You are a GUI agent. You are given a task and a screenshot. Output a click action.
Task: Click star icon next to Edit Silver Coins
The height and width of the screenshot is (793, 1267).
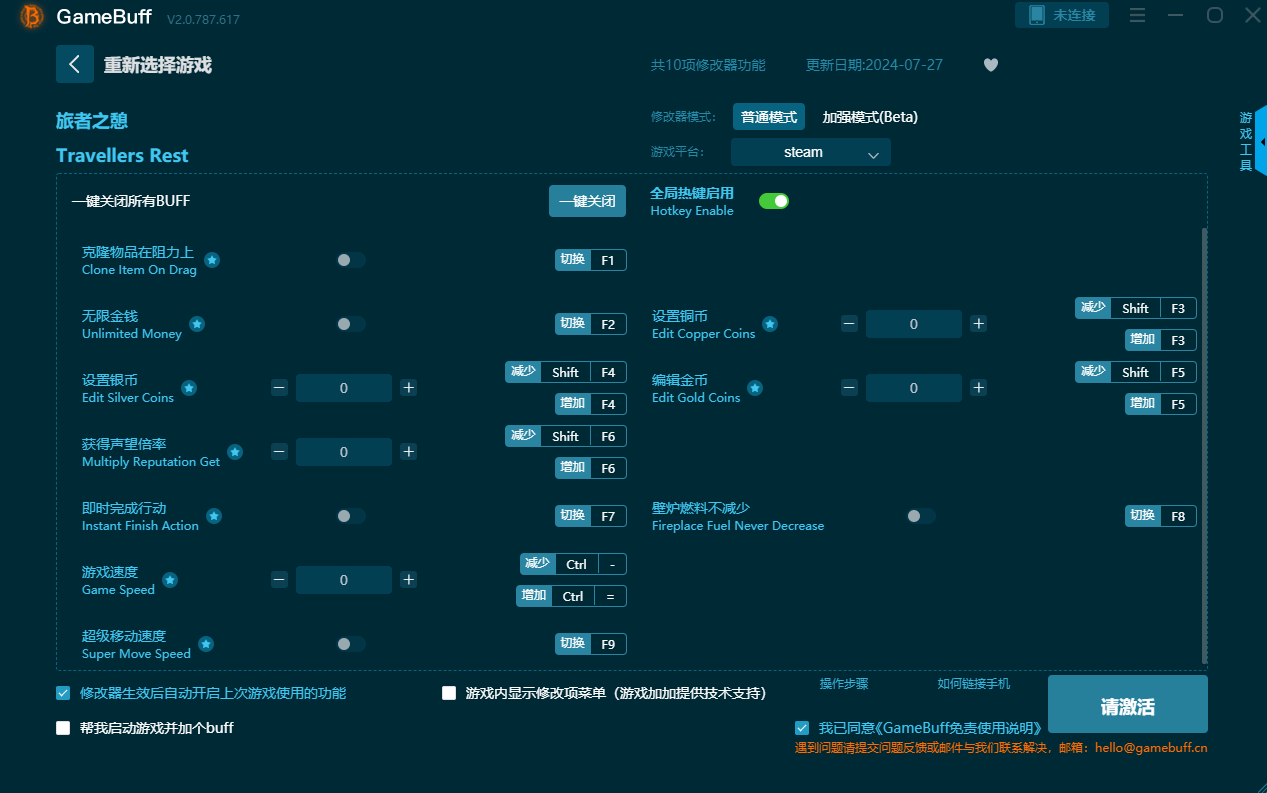click(189, 388)
